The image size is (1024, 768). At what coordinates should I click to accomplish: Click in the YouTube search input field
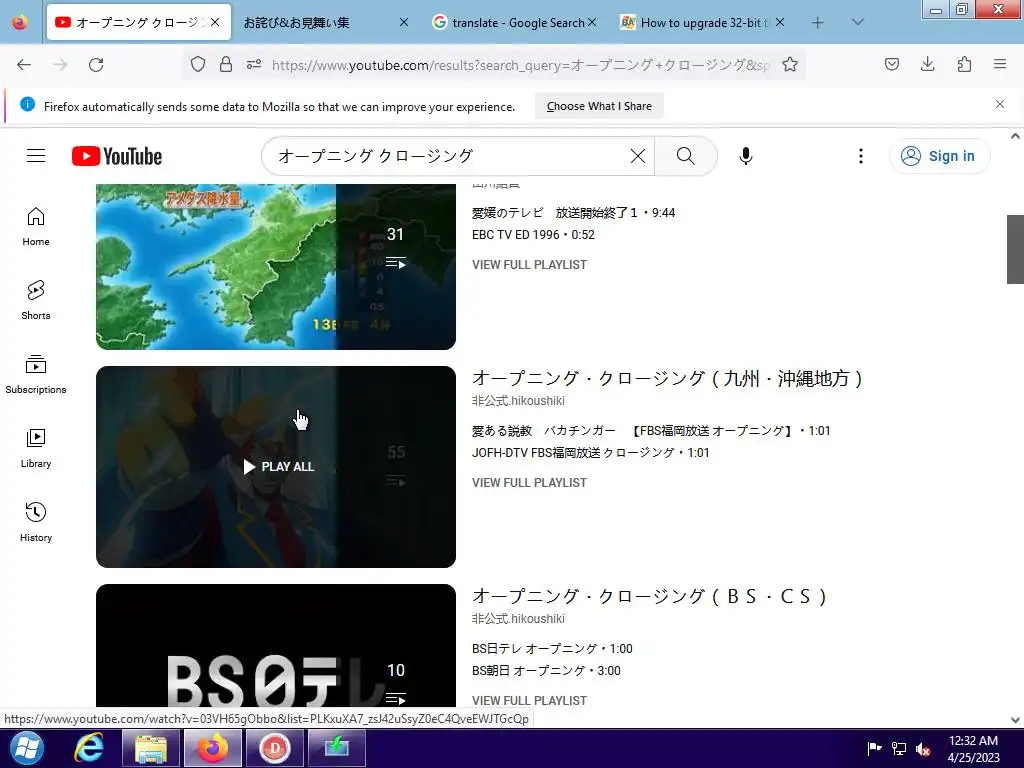click(451, 155)
